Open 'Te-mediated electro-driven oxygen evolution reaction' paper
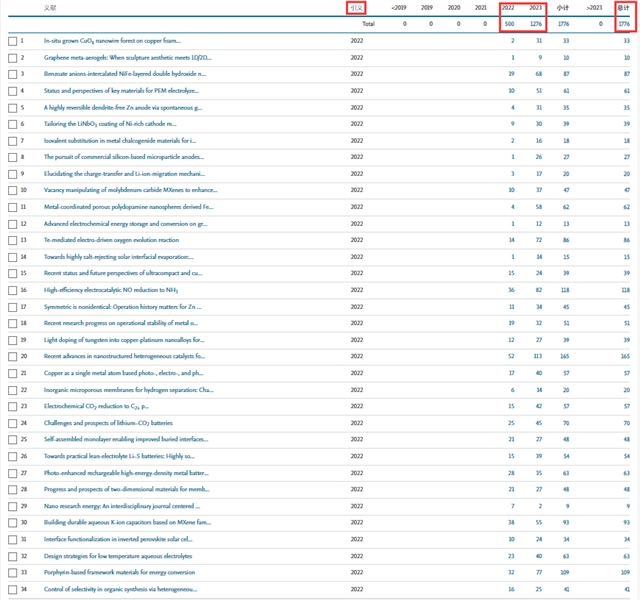 (111, 240)
